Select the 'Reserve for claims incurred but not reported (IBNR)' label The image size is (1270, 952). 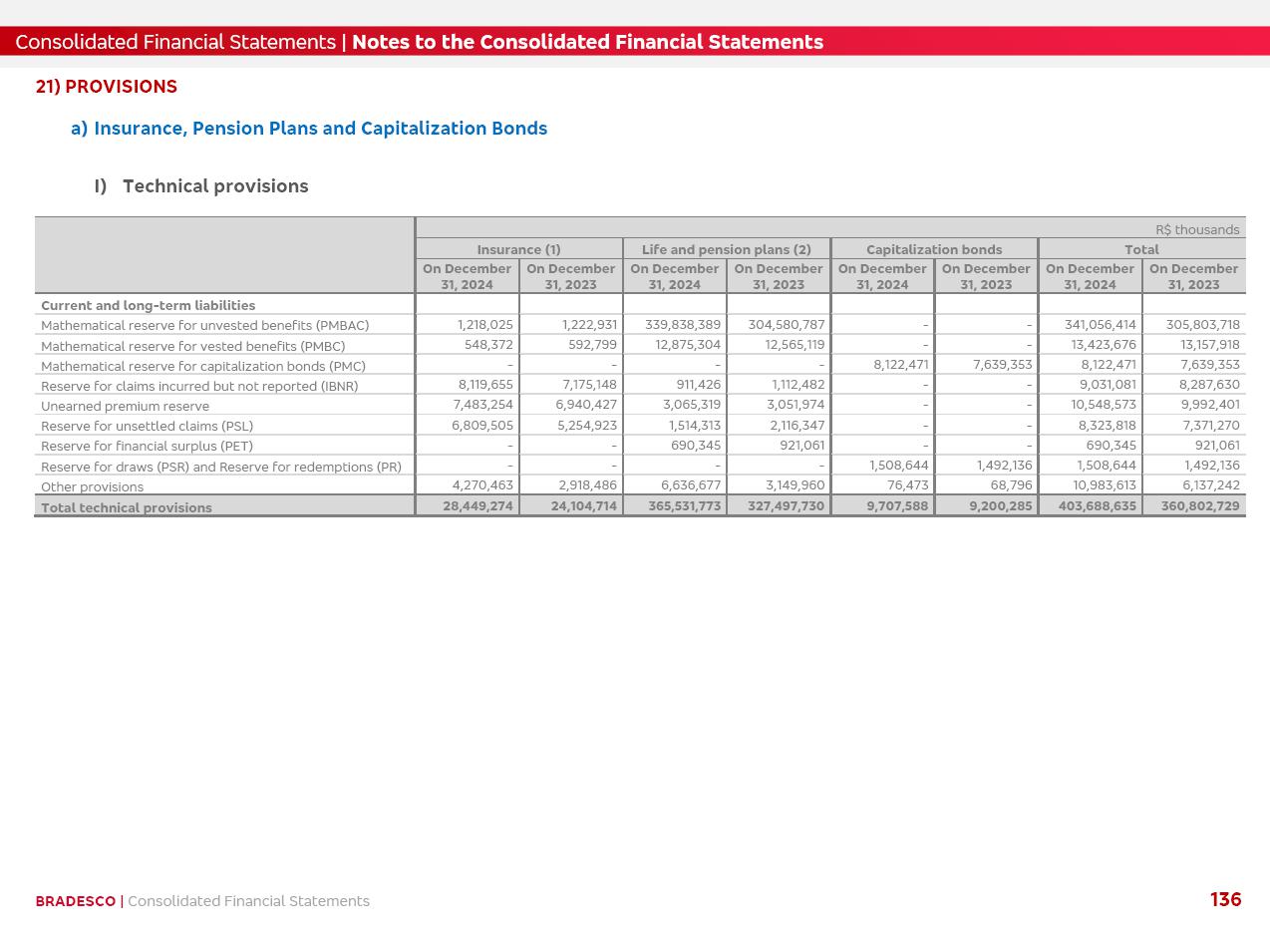coord(199,386)
